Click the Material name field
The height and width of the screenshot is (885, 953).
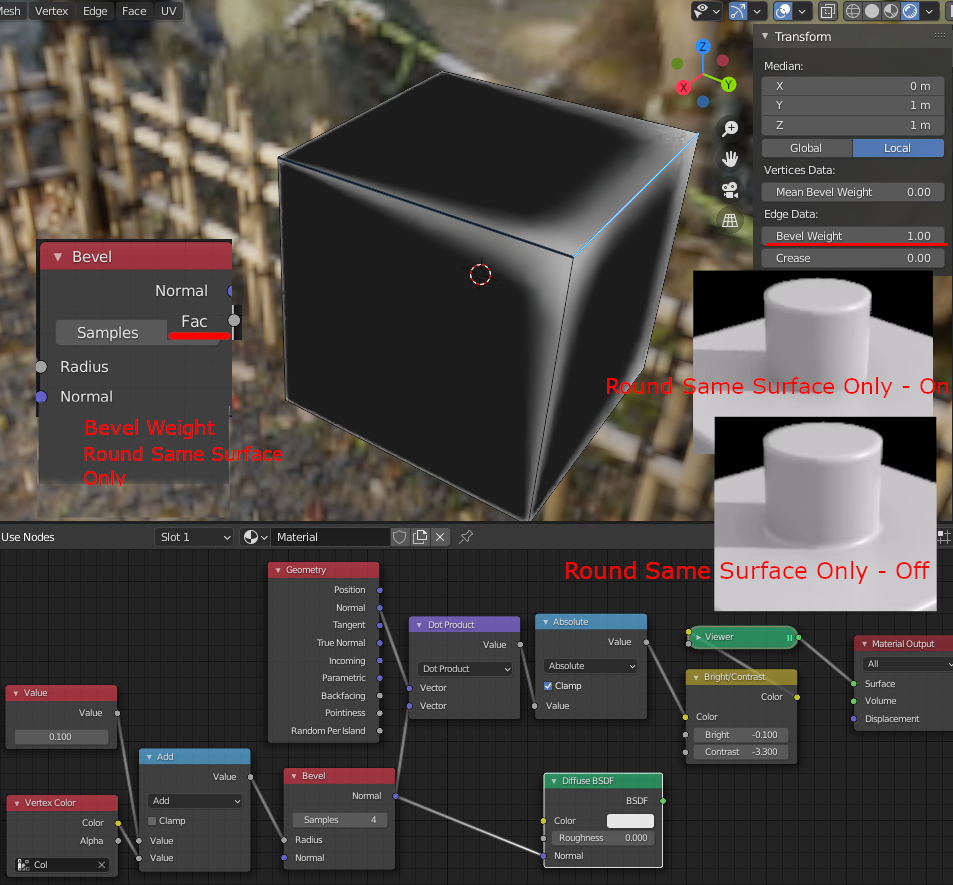329,537
